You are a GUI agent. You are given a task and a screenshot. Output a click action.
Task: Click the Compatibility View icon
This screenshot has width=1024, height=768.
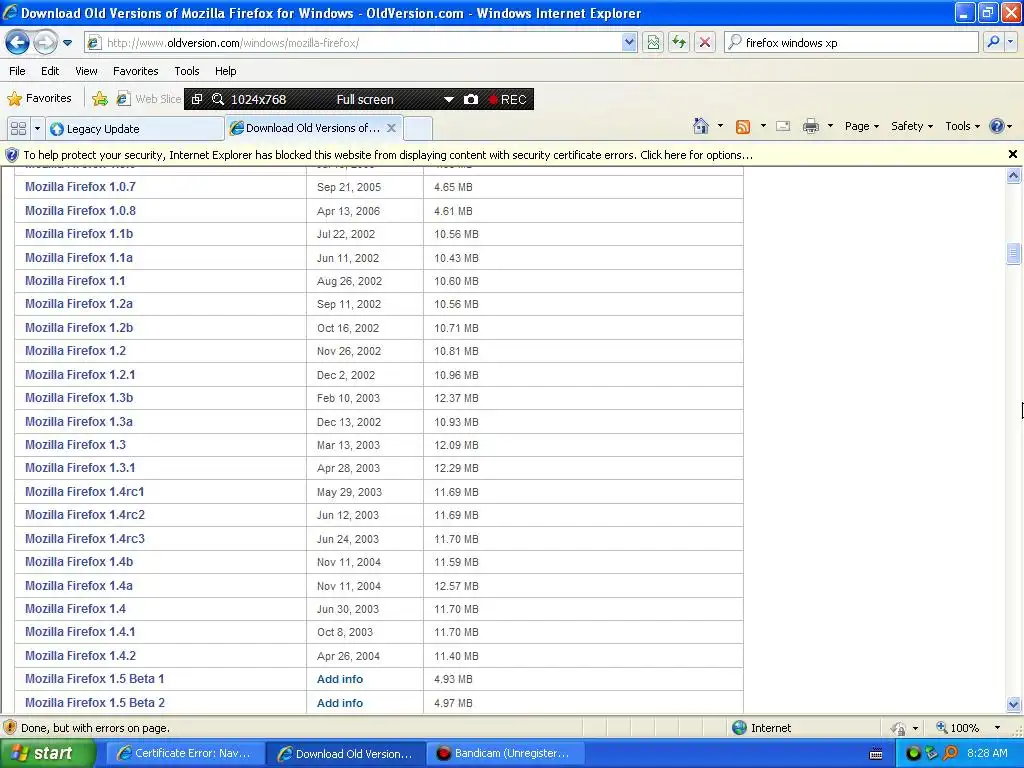point(653,42)
